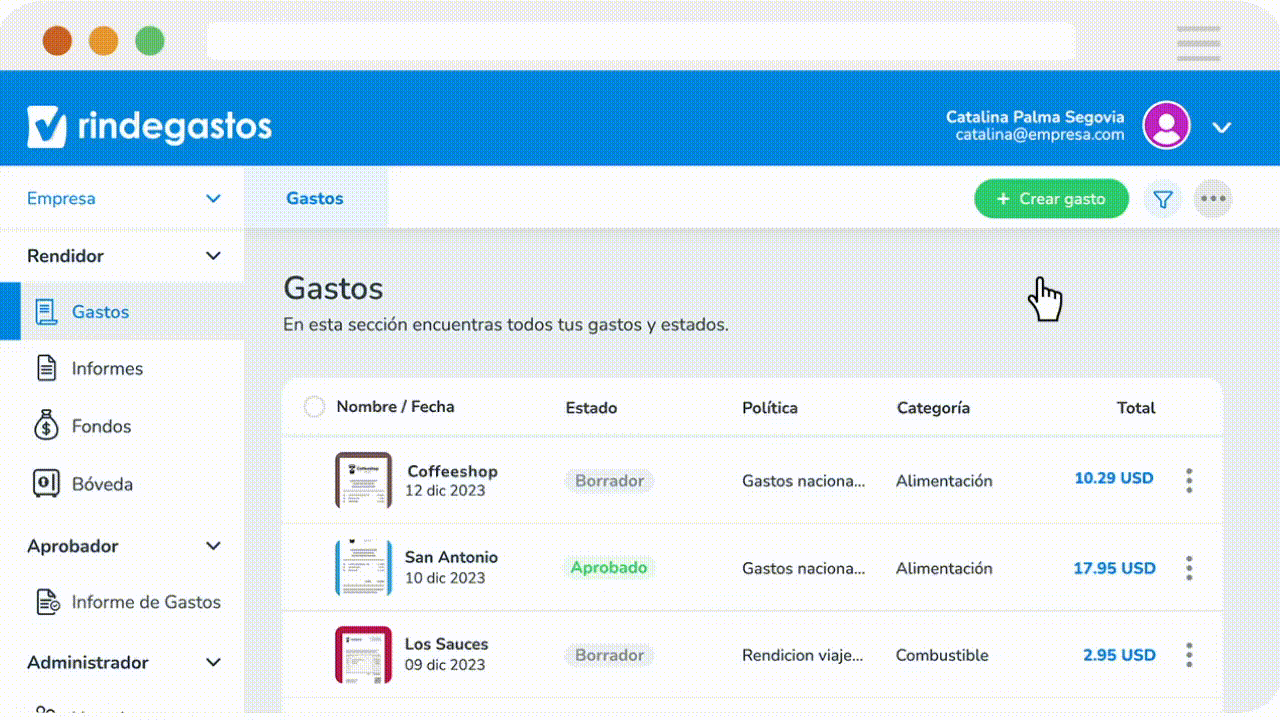Open the row menu for Los Sauces expense
The image size is (1280, 720).
tap(1189, 655)
